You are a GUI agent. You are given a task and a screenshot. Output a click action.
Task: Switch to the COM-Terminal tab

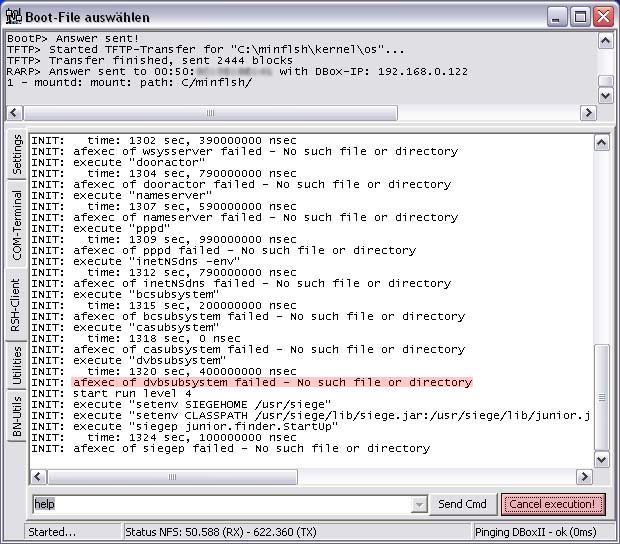tap(17, 224)
